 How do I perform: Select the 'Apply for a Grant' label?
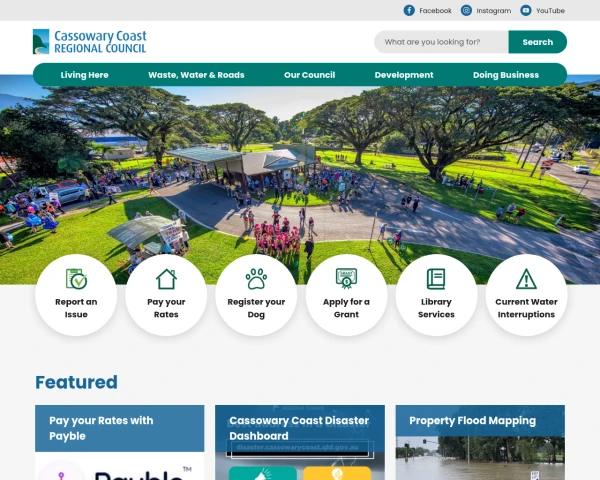(x=346, y=308)
